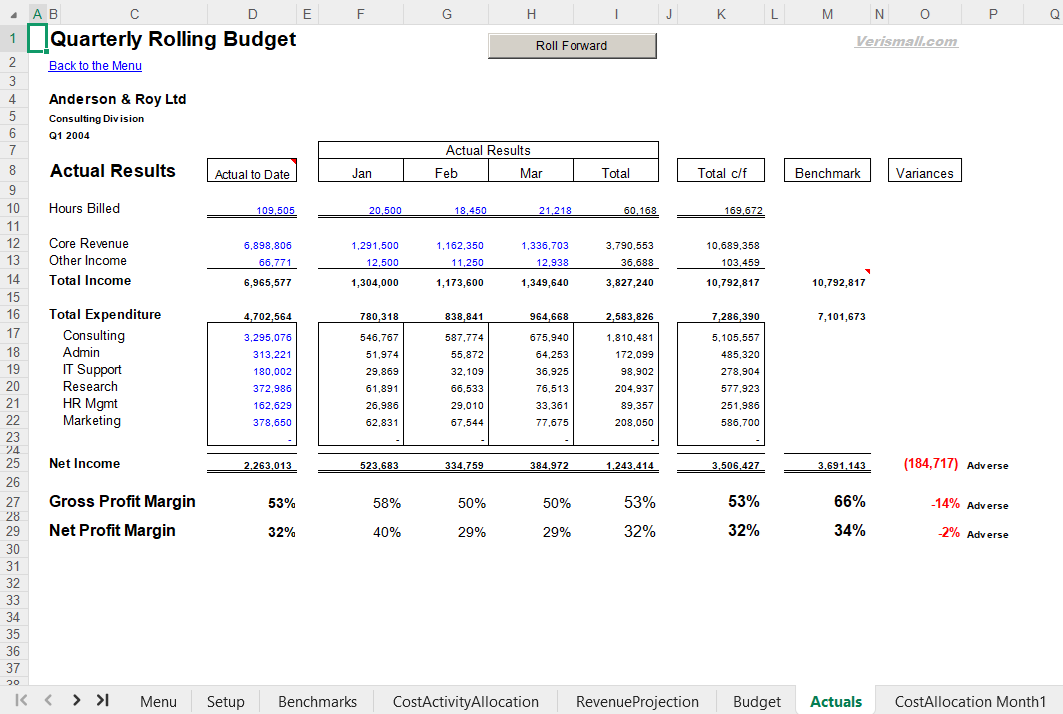Open the Budget sheet tab
The image size is (1063, 714).
click(x=756, y=701)
